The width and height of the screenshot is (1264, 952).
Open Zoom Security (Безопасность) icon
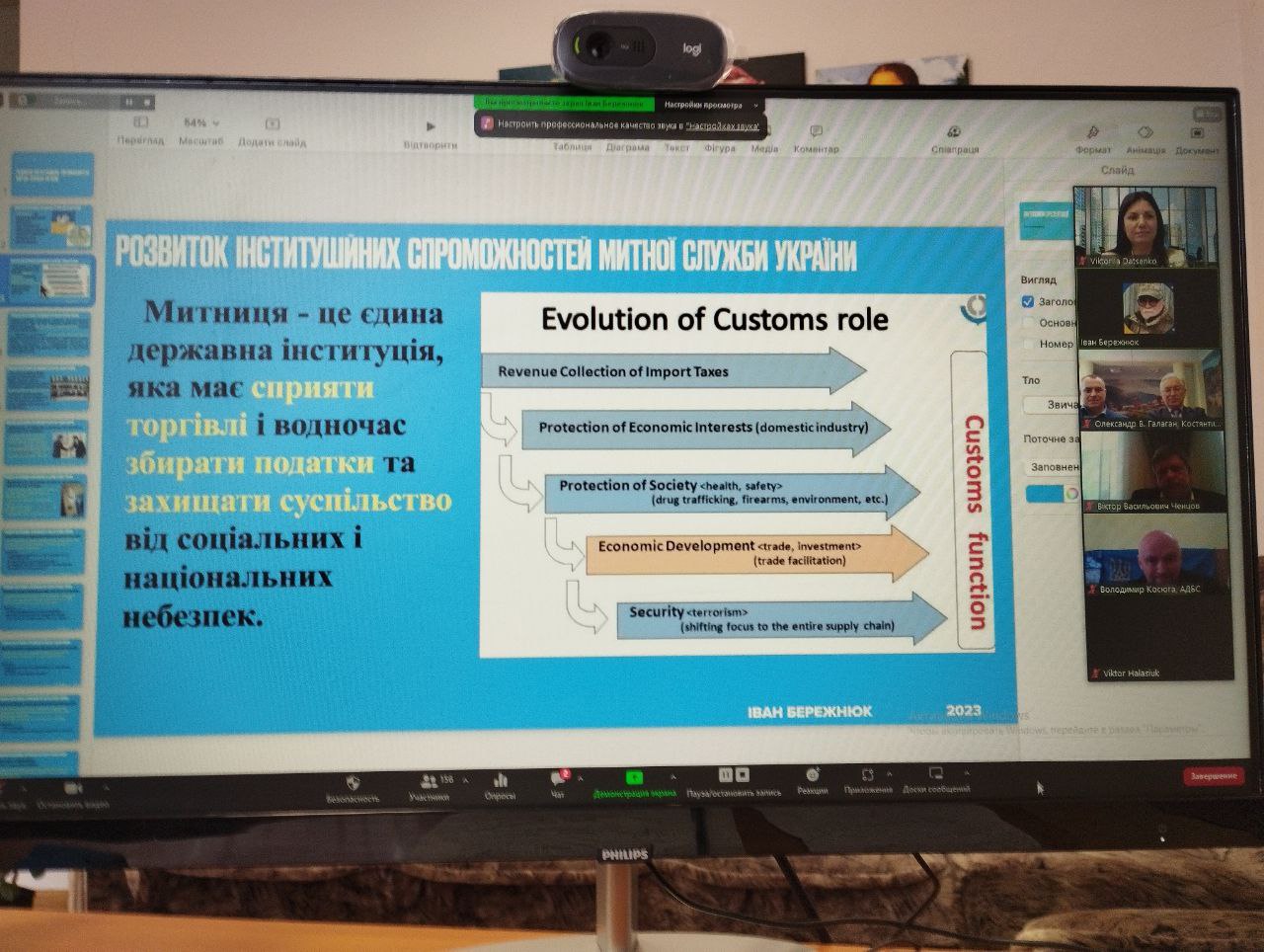coord(353,782)
